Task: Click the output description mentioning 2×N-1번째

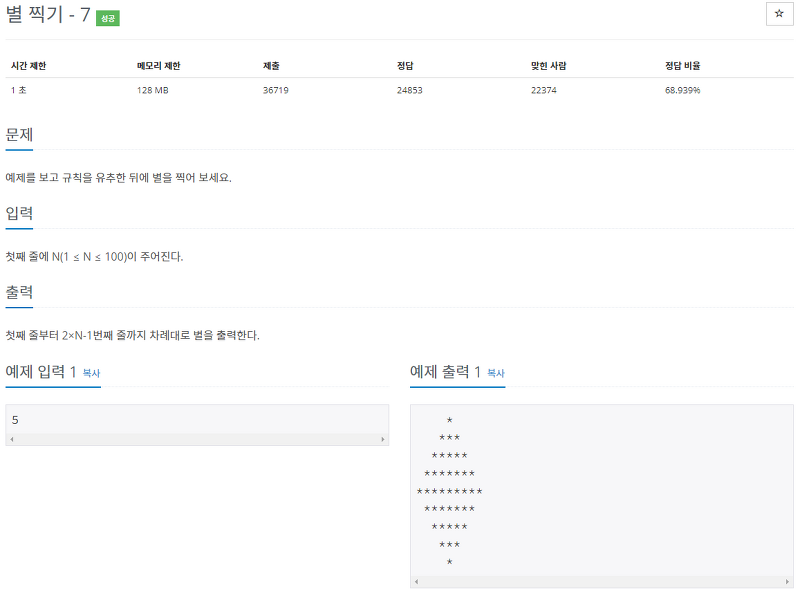Action: (132, 335)
